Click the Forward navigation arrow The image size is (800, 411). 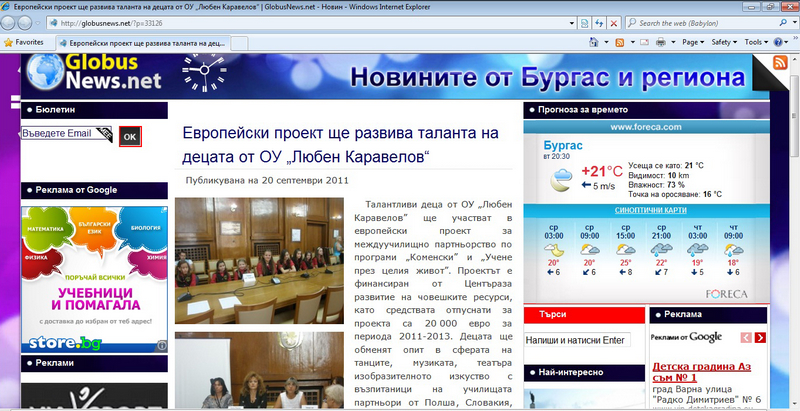(24, 23)
